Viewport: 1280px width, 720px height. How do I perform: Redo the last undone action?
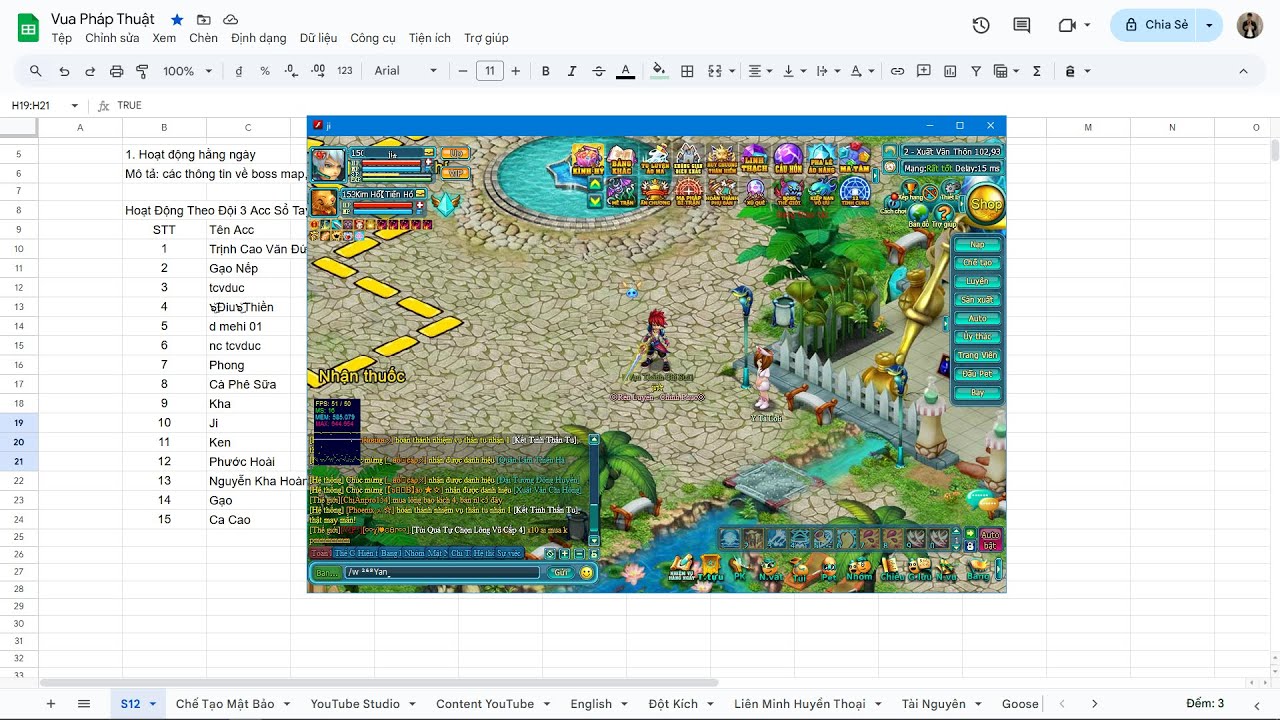(90, 71)
